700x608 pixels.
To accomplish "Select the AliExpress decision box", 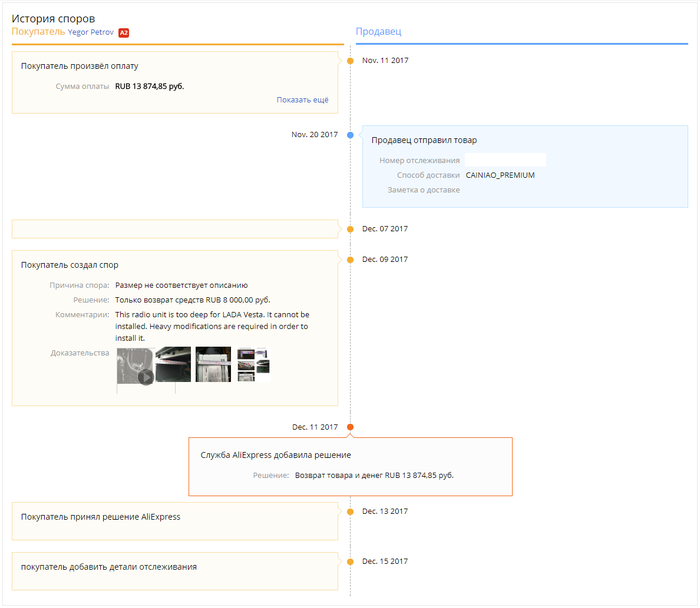I will coord(350,466).
